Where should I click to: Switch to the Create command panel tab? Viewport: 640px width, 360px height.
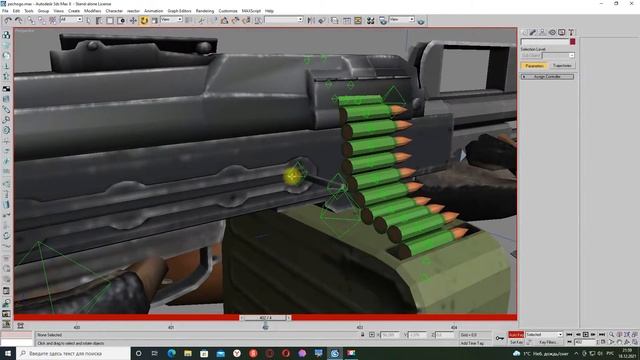[x=525, y=32]
